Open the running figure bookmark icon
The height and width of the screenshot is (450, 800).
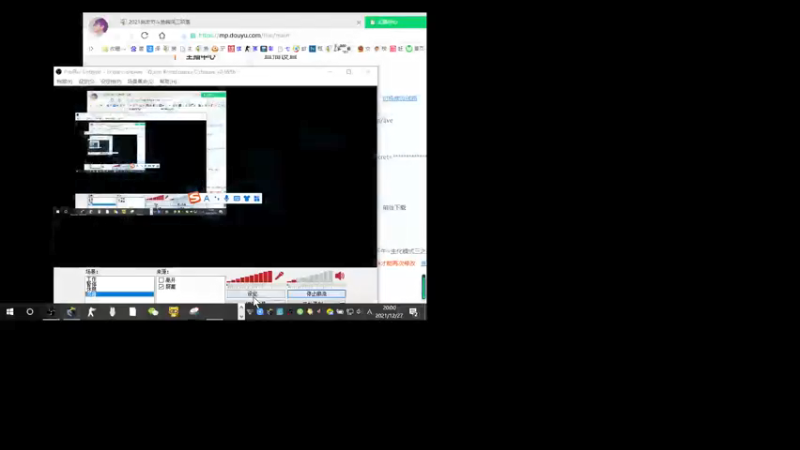[247, 48]
